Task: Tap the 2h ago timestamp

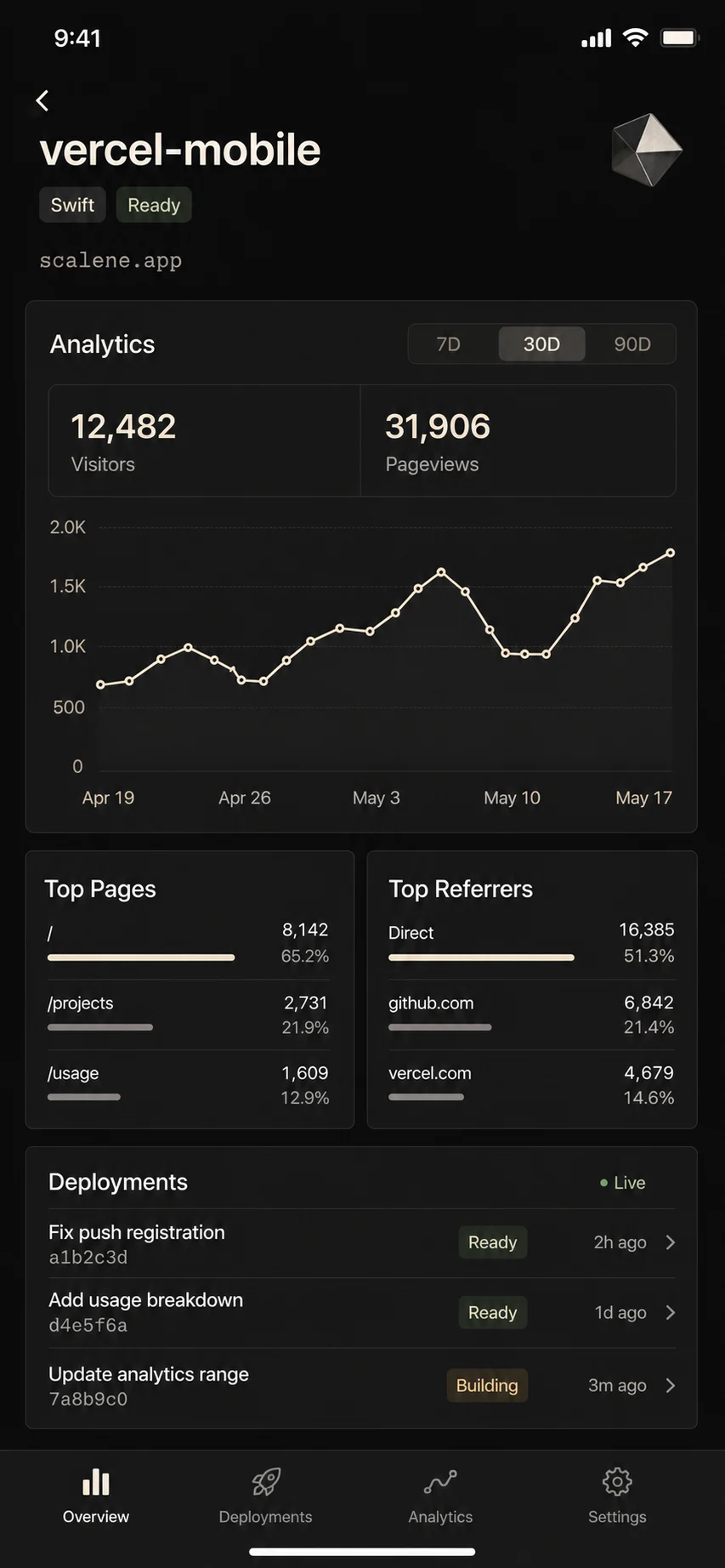Action: click(x=620, y=1242)
